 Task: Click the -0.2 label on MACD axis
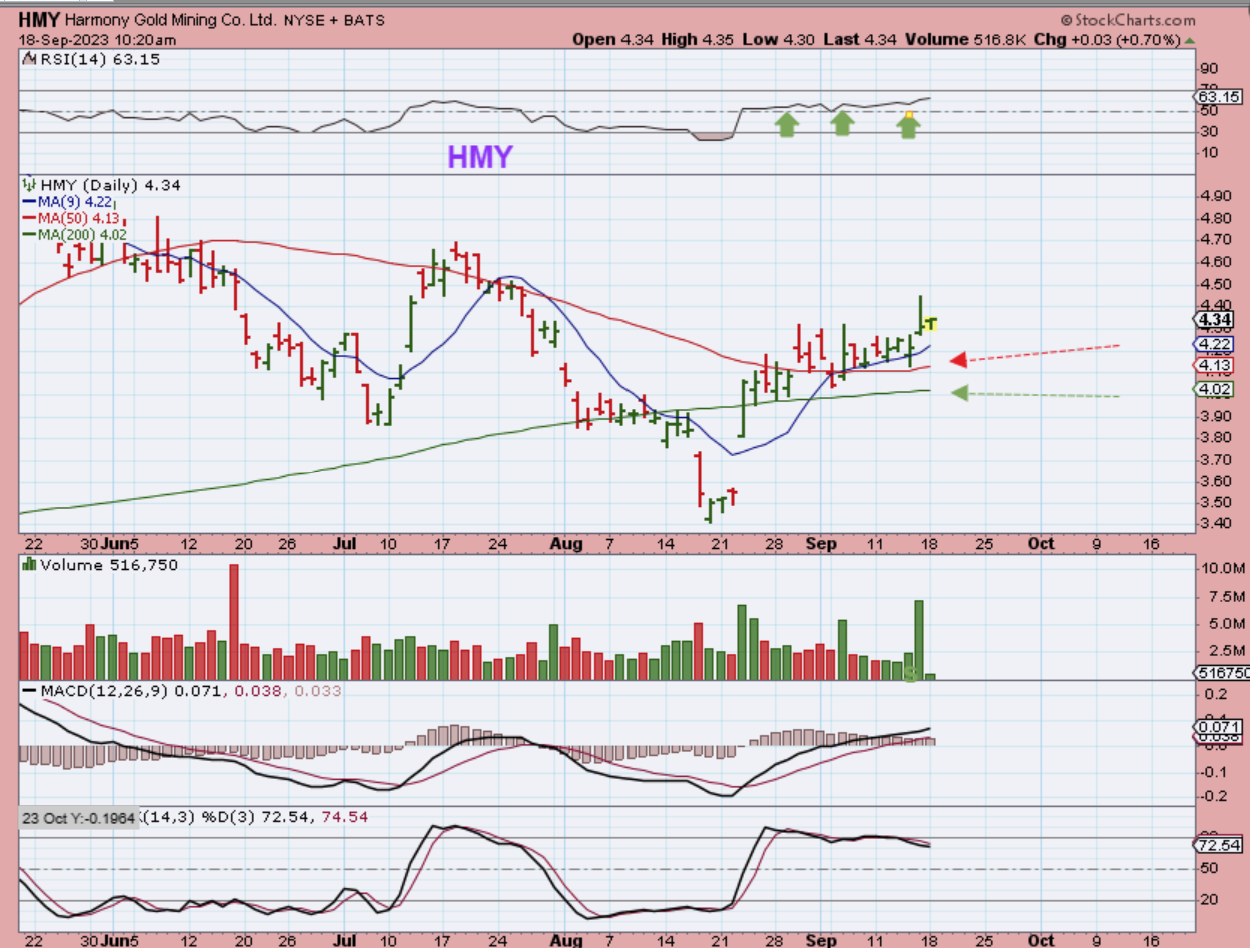point(1211,797)
